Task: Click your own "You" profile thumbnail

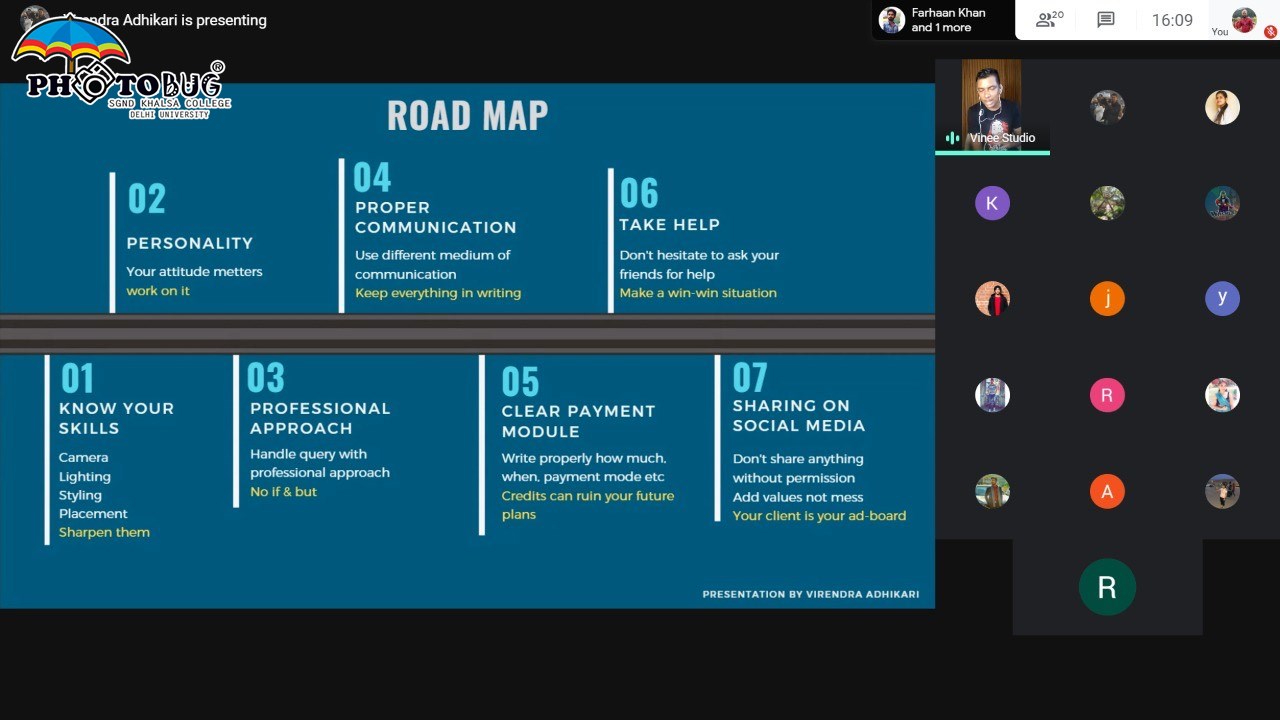Action: 1244,20
